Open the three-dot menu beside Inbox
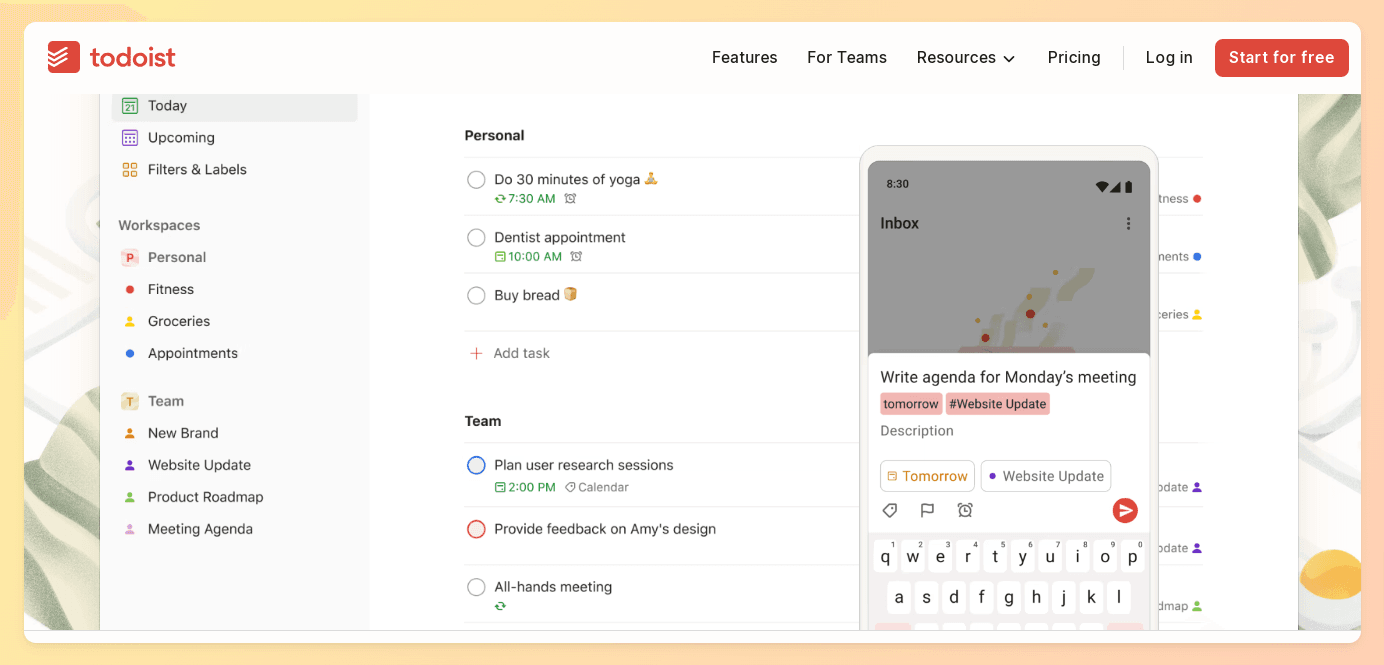This screenshot has width=1384, height=665. (x=1128, y=224)
